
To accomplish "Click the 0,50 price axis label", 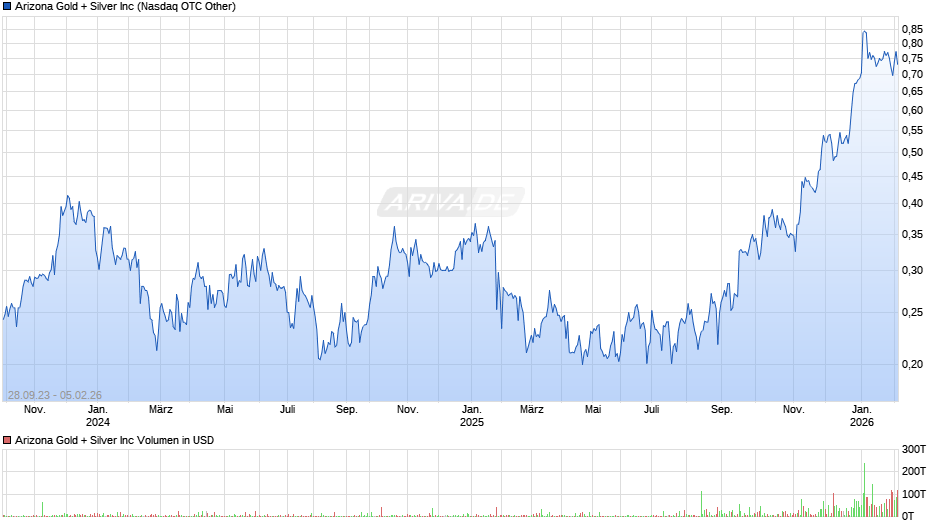I will click(912, 152).
